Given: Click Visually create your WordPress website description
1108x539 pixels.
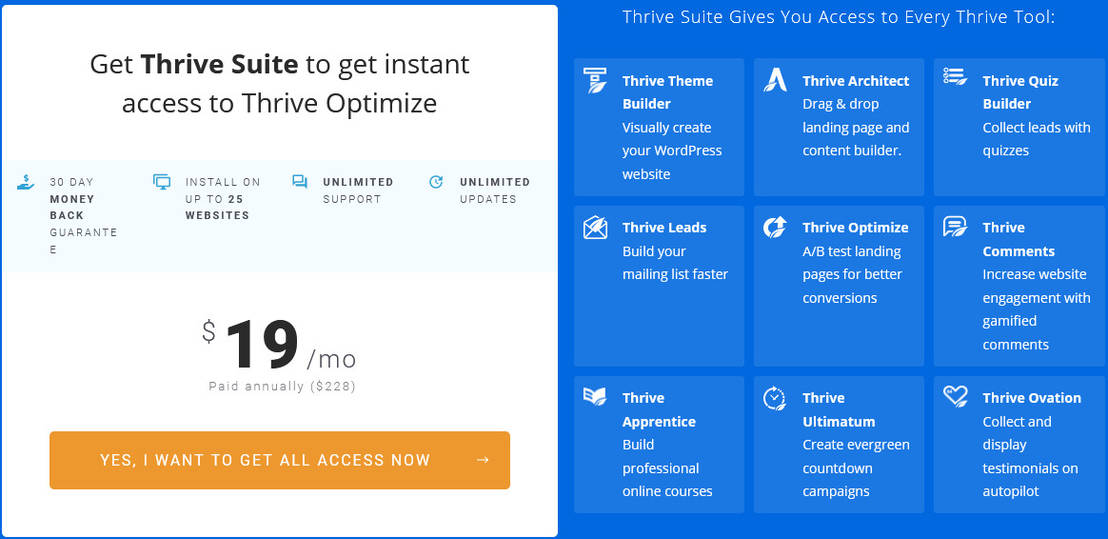Looking at the screenshot, I should coord(672,150).
